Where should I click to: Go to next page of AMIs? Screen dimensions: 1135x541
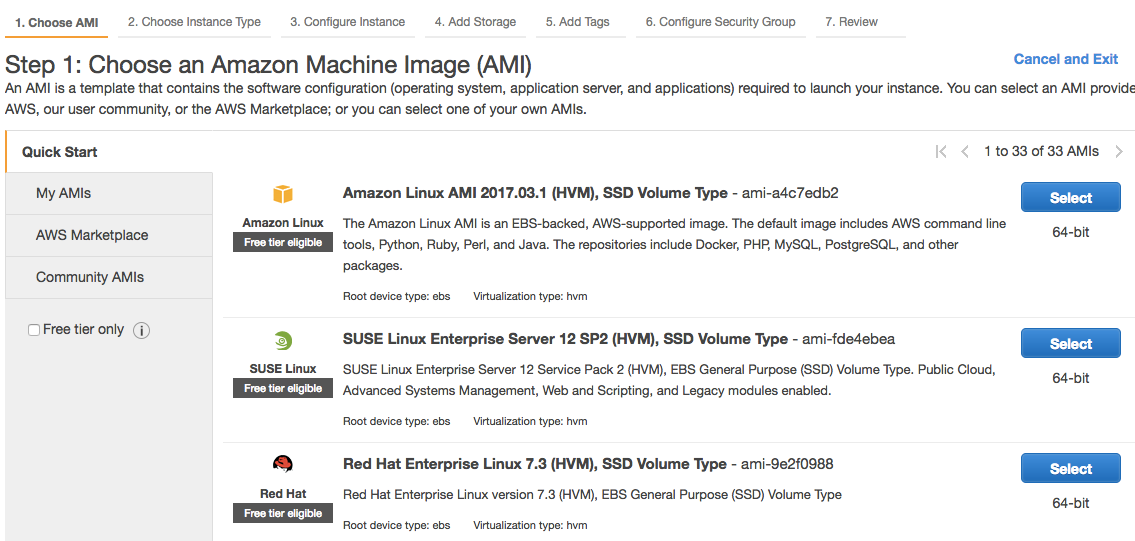point(1118,152)
